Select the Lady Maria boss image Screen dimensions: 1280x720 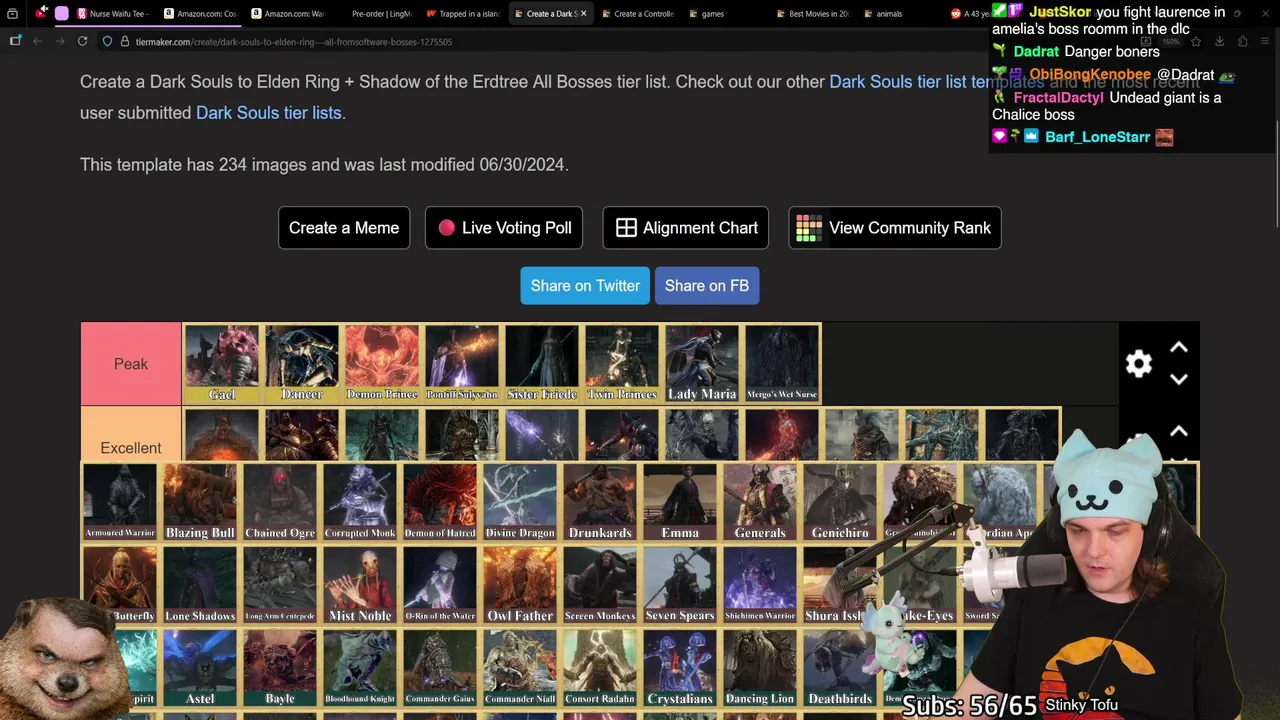click(702, 364)
